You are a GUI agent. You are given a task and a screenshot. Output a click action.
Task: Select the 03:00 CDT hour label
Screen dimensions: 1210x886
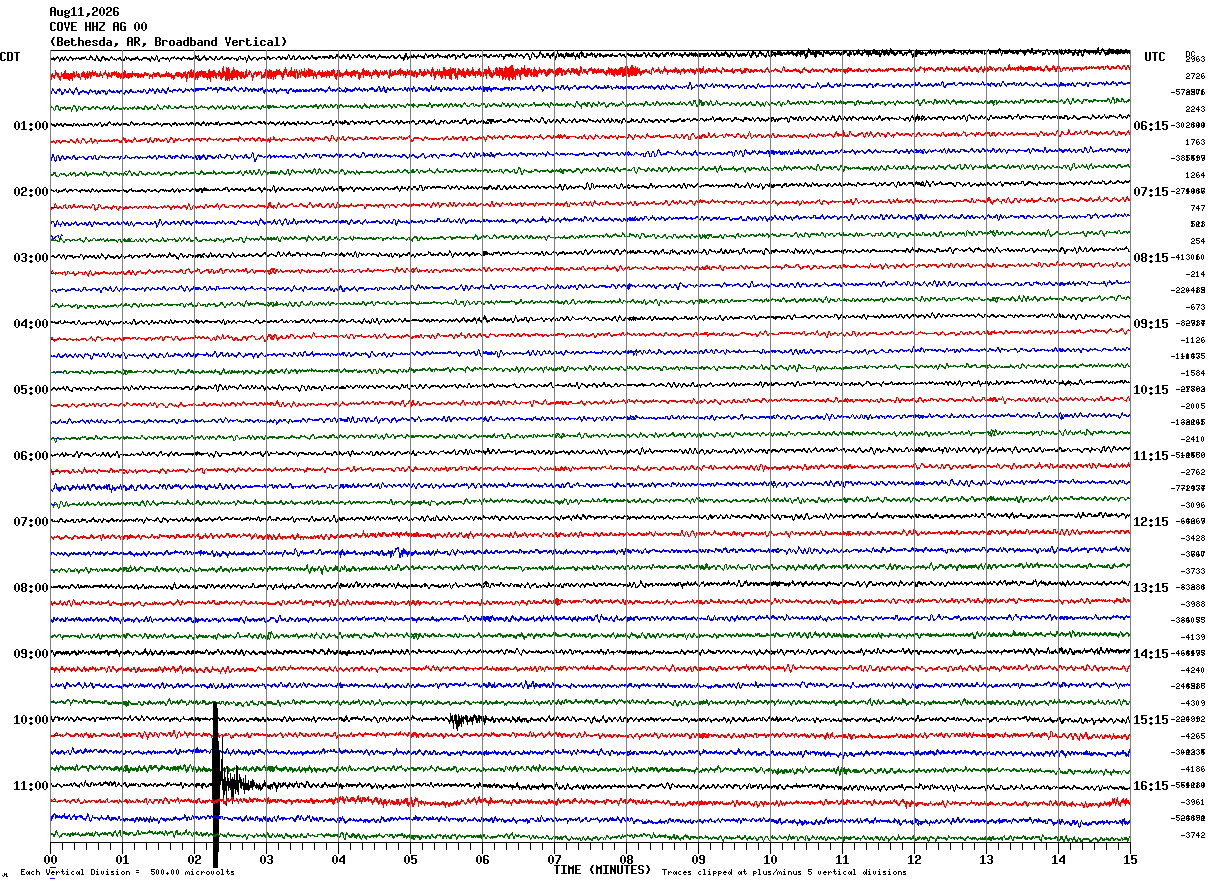(31, 258)
